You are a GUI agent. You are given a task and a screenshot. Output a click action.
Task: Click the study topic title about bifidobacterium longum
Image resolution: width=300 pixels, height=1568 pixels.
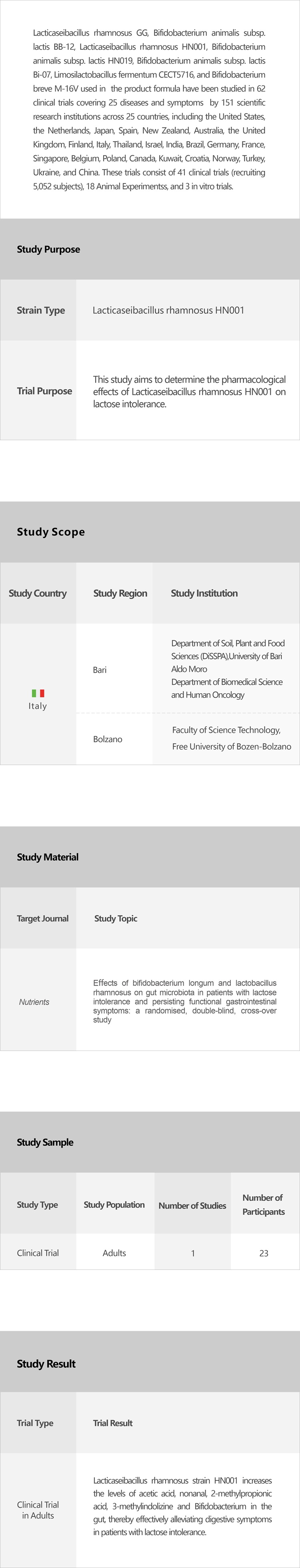point(184,1001)
